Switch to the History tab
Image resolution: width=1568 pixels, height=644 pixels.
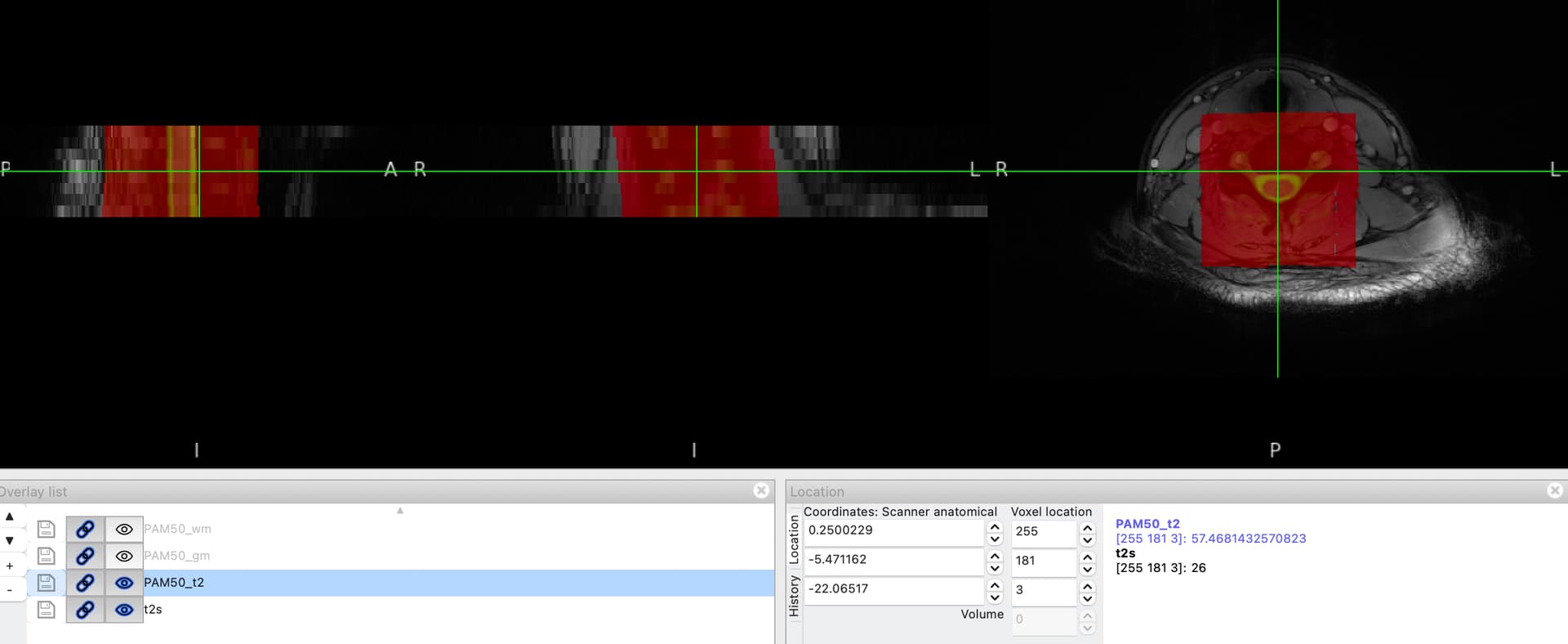[x=794, y=596]
